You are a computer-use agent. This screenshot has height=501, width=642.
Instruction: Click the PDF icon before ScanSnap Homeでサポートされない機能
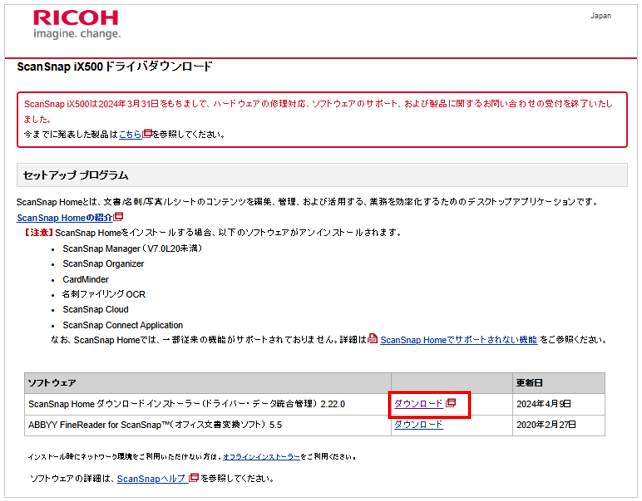(373, 339)
